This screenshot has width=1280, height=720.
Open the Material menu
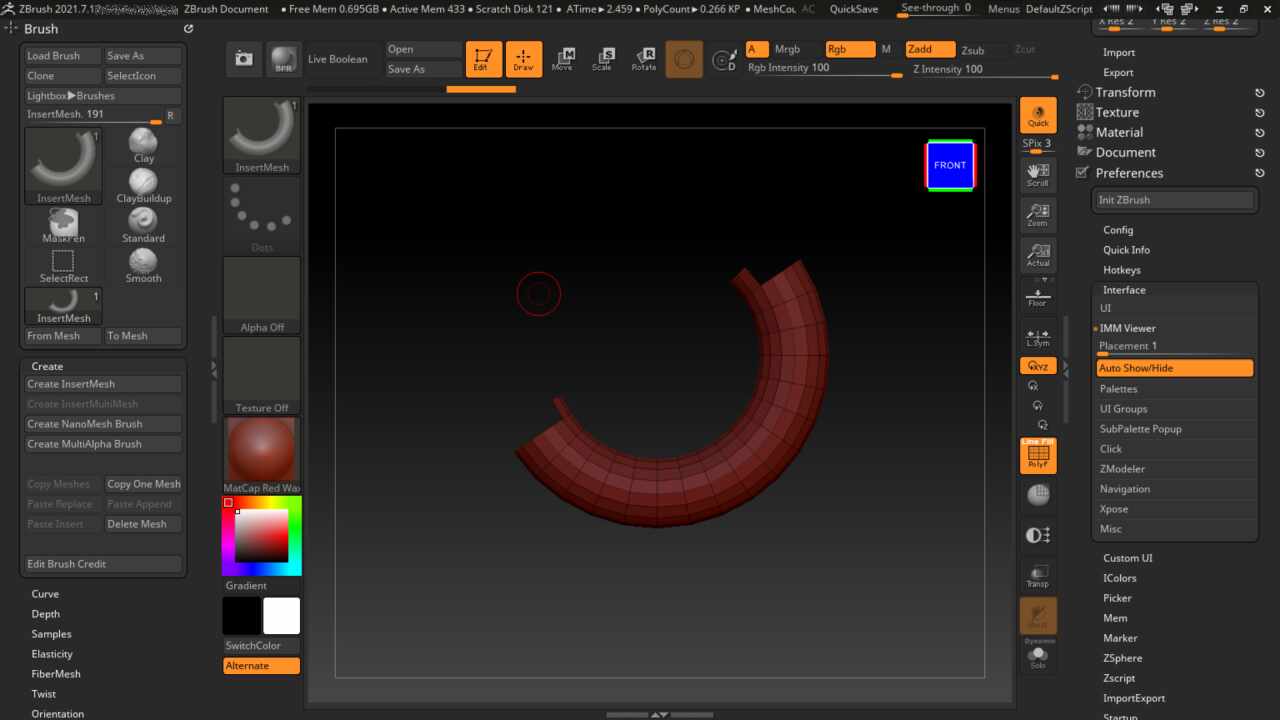tap(1119, 132)
